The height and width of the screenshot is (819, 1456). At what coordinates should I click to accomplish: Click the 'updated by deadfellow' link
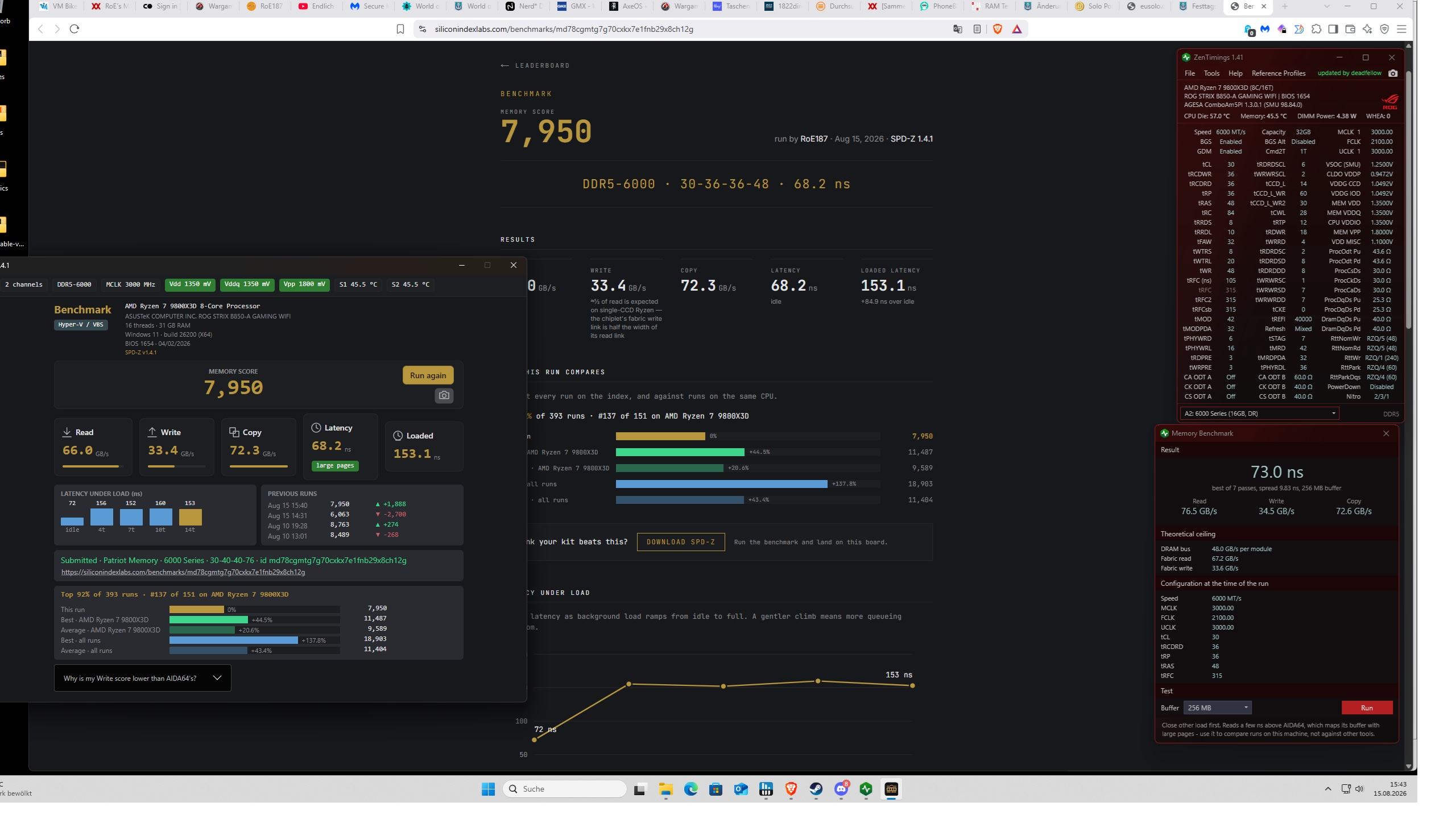(x=1349, y=73)
